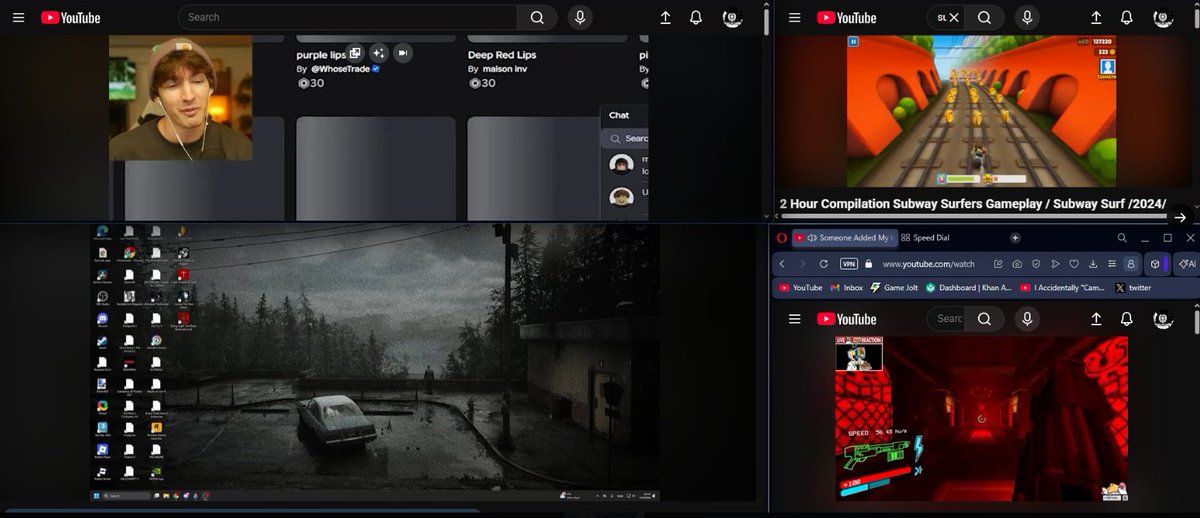Open the Inbox bookmark
Screen dimensions: 1200x518
[846, 288]
